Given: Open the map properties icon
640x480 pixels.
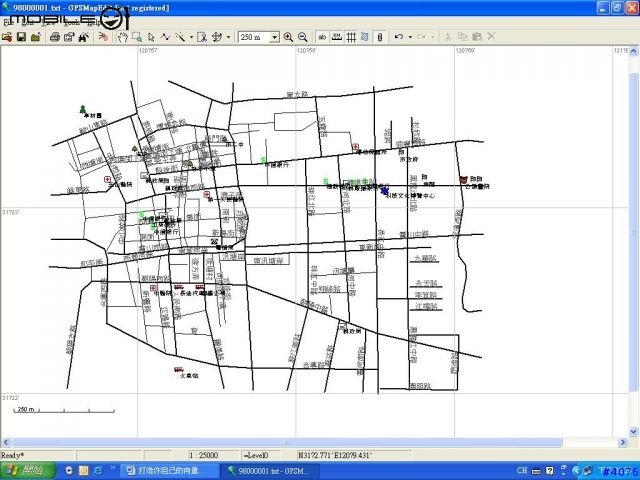Looking at the screenshot, I should 69,37.
